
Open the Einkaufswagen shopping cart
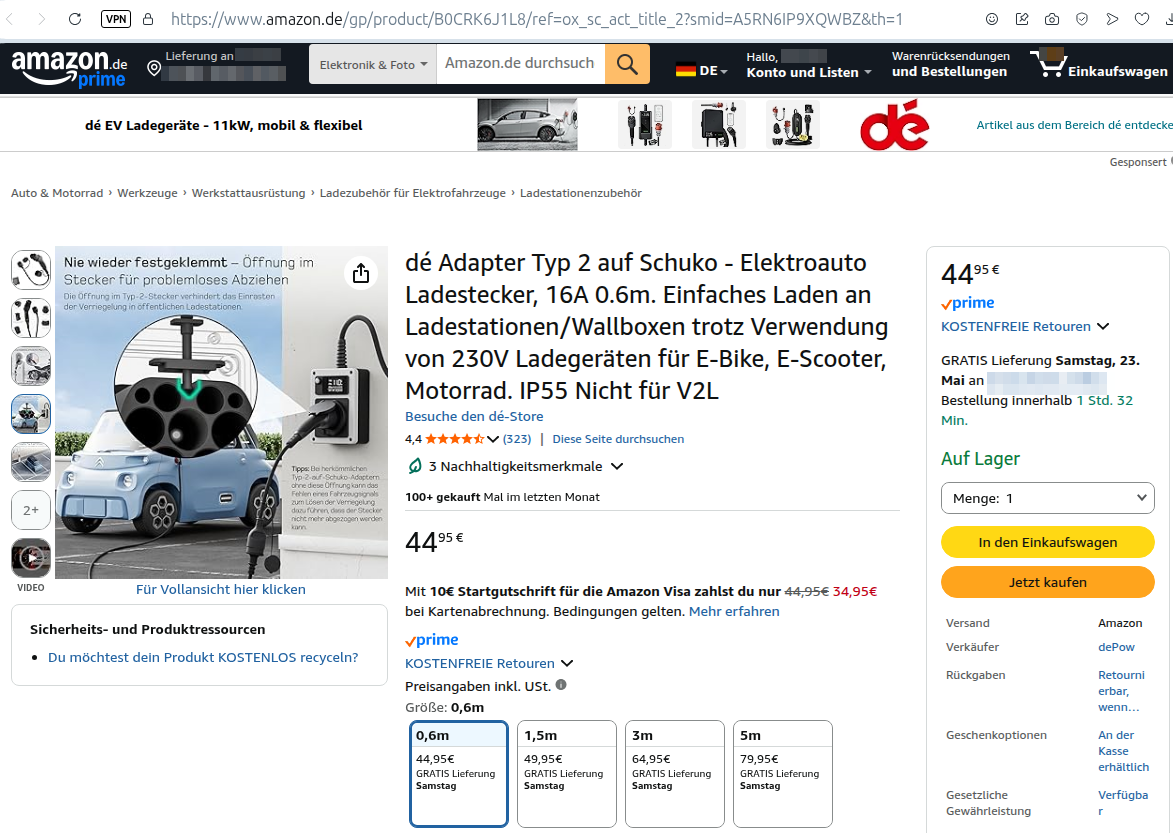pyautogui.click(x=1099, y=65)
